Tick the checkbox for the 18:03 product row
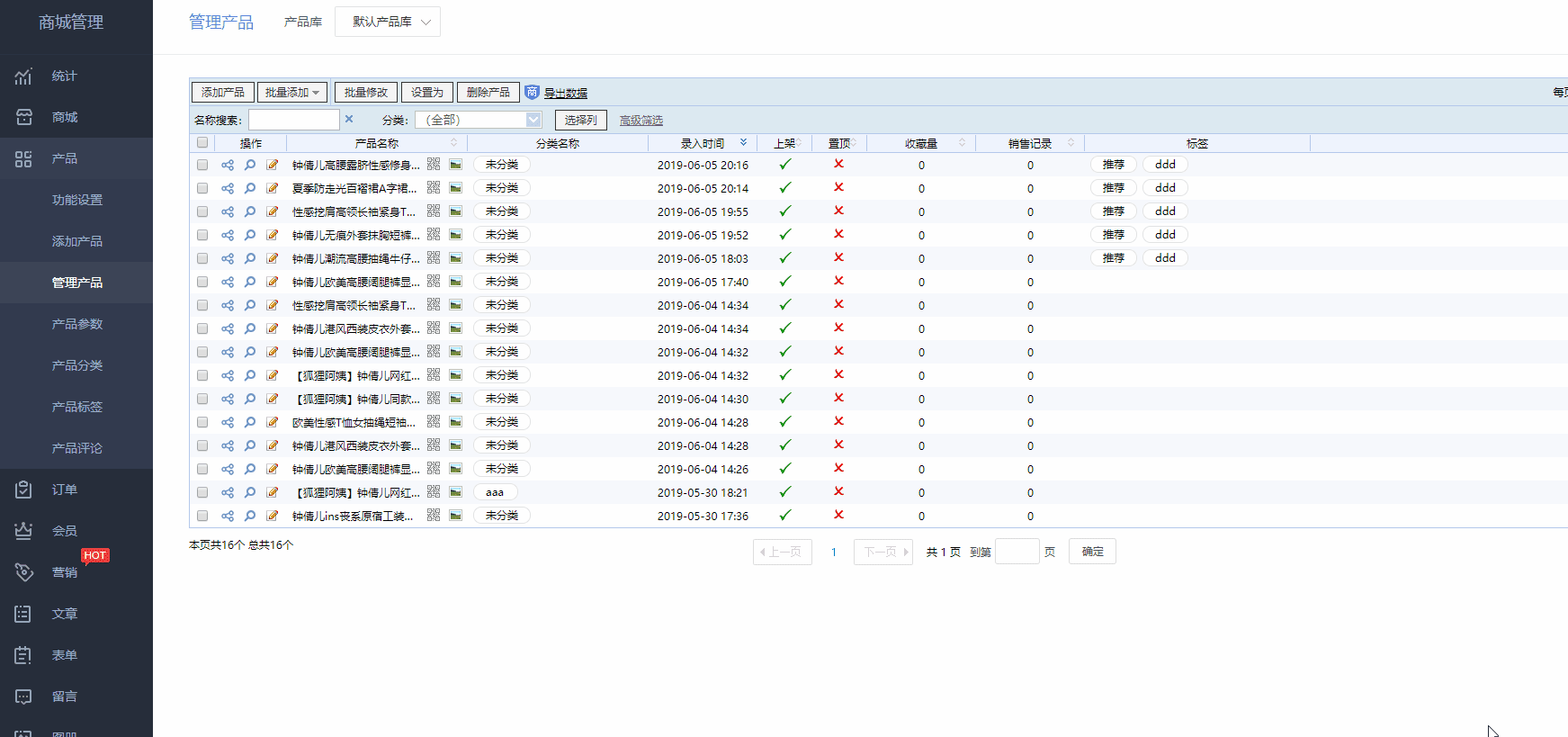This screenshot has height=737, width=1568. [x=202, y=259]
